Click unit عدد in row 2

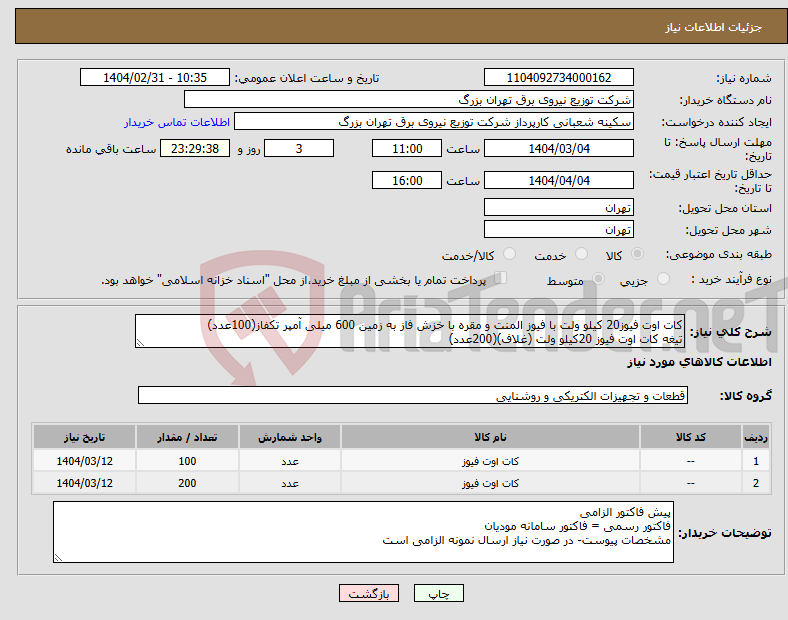[x=290, y=483]
